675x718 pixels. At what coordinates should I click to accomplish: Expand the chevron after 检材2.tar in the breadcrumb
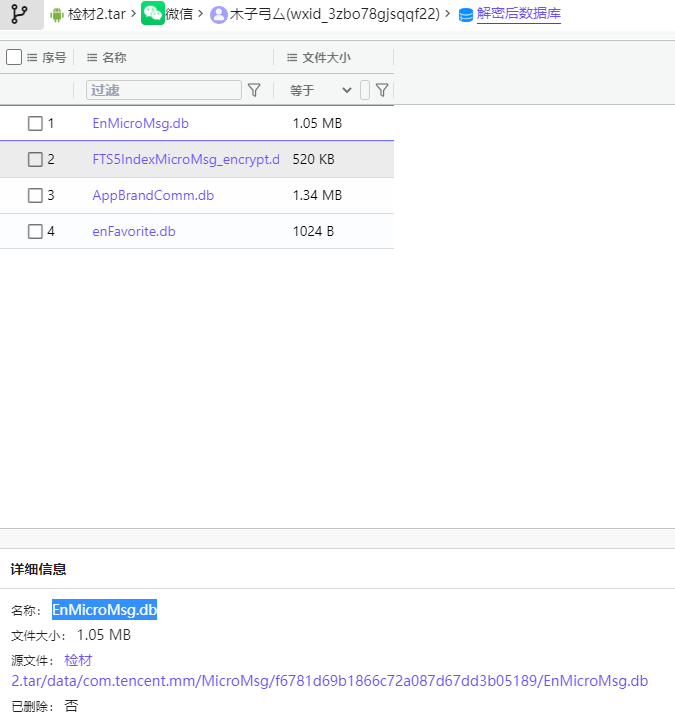(133, 14)
